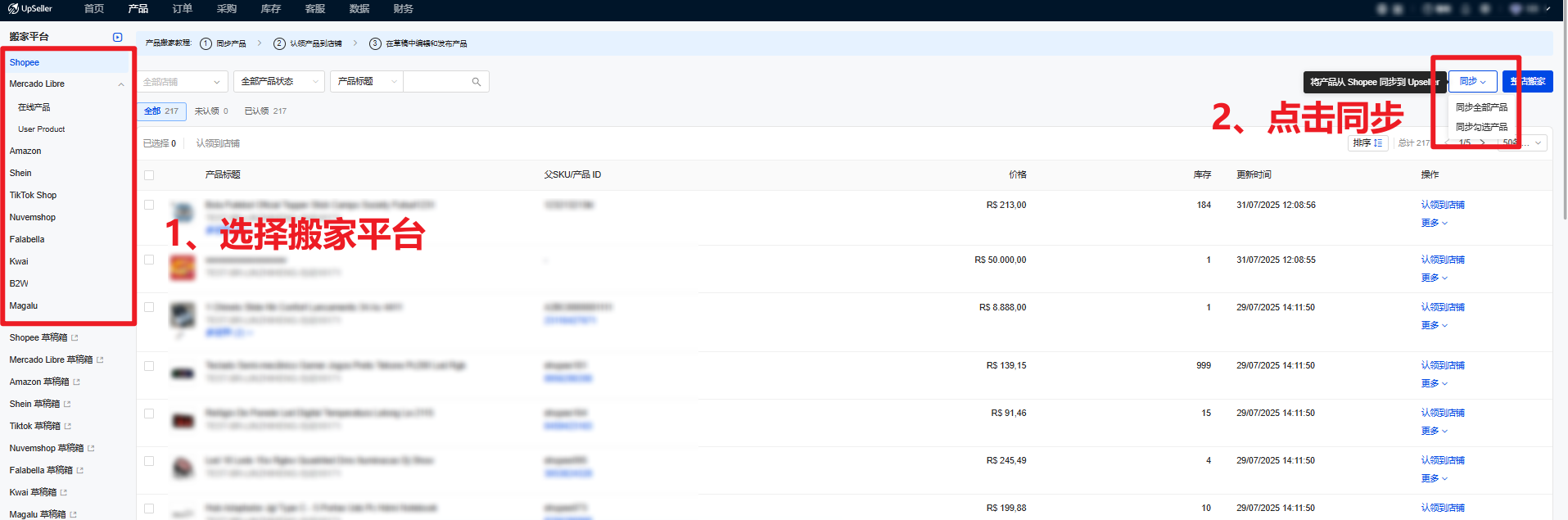Switch to the 已认领 217 tab

pyautogui.click(x=265, y=111)
